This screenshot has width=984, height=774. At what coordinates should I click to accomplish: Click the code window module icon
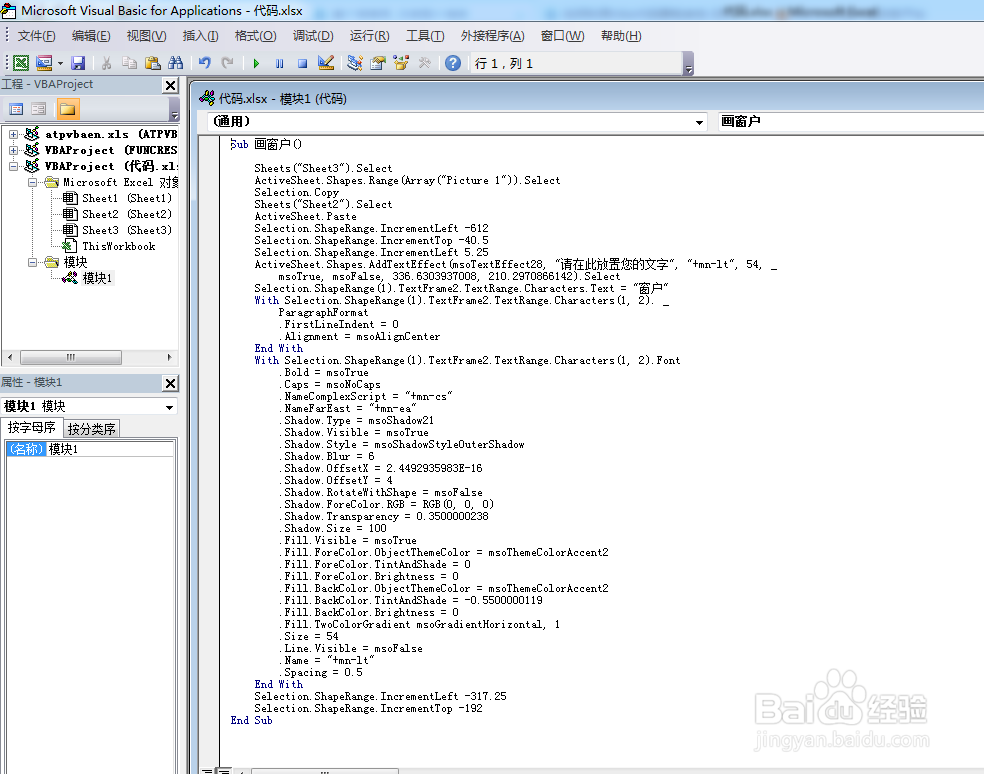pyautogui.click(x=206, y=98)
